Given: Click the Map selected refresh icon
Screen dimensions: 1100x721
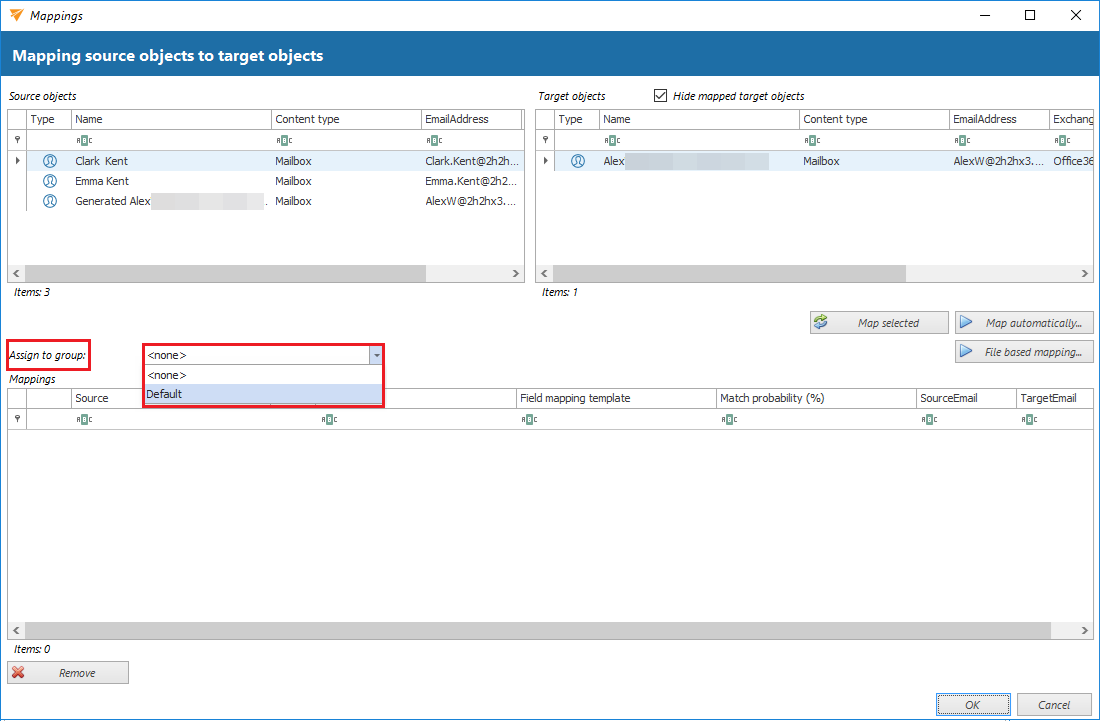Looking at the screenshot, I should pos(821,323).
